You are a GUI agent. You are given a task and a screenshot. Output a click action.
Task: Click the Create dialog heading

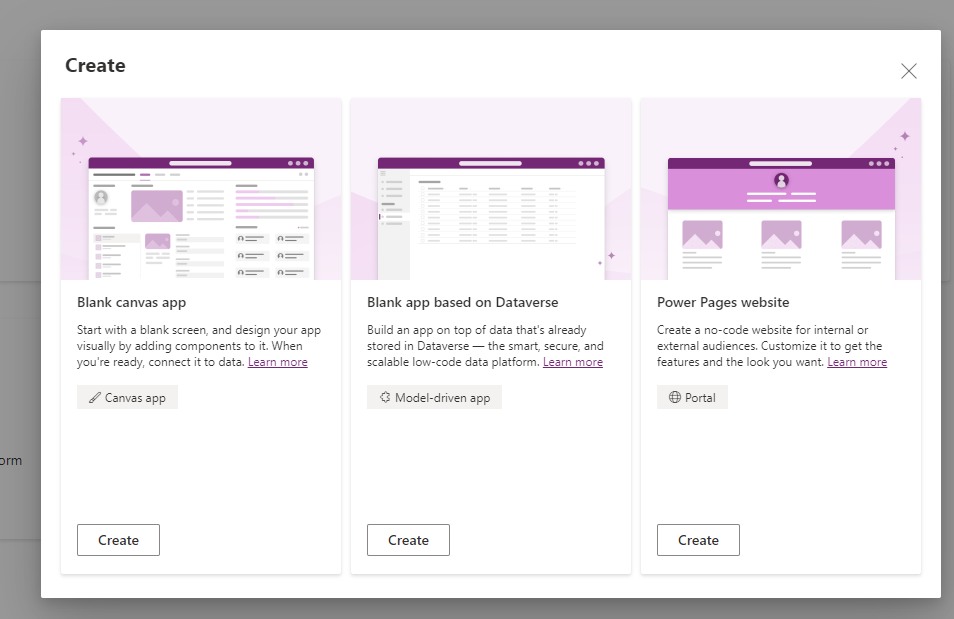(x=95, y=65)
